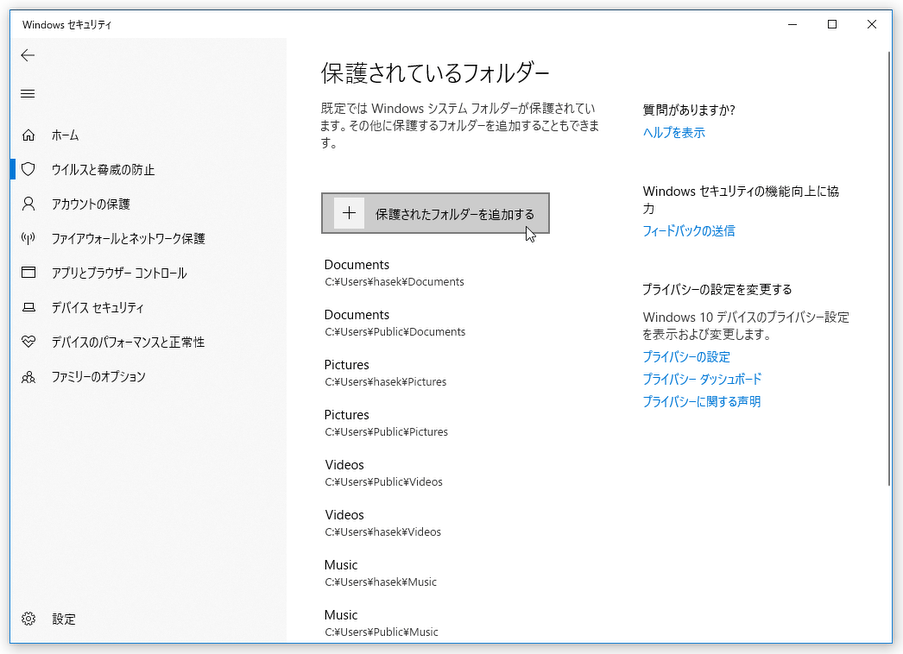Select Pictures folder under hasek path
The image size is (903, 654).
385,372
